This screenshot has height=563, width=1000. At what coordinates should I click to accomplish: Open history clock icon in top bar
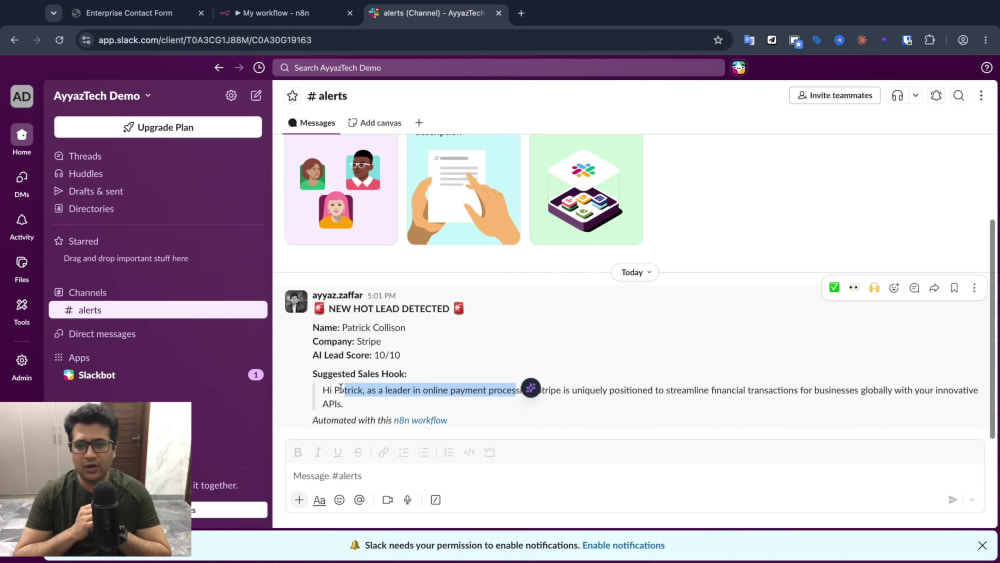pyautogui.click(x=259, y=68)
